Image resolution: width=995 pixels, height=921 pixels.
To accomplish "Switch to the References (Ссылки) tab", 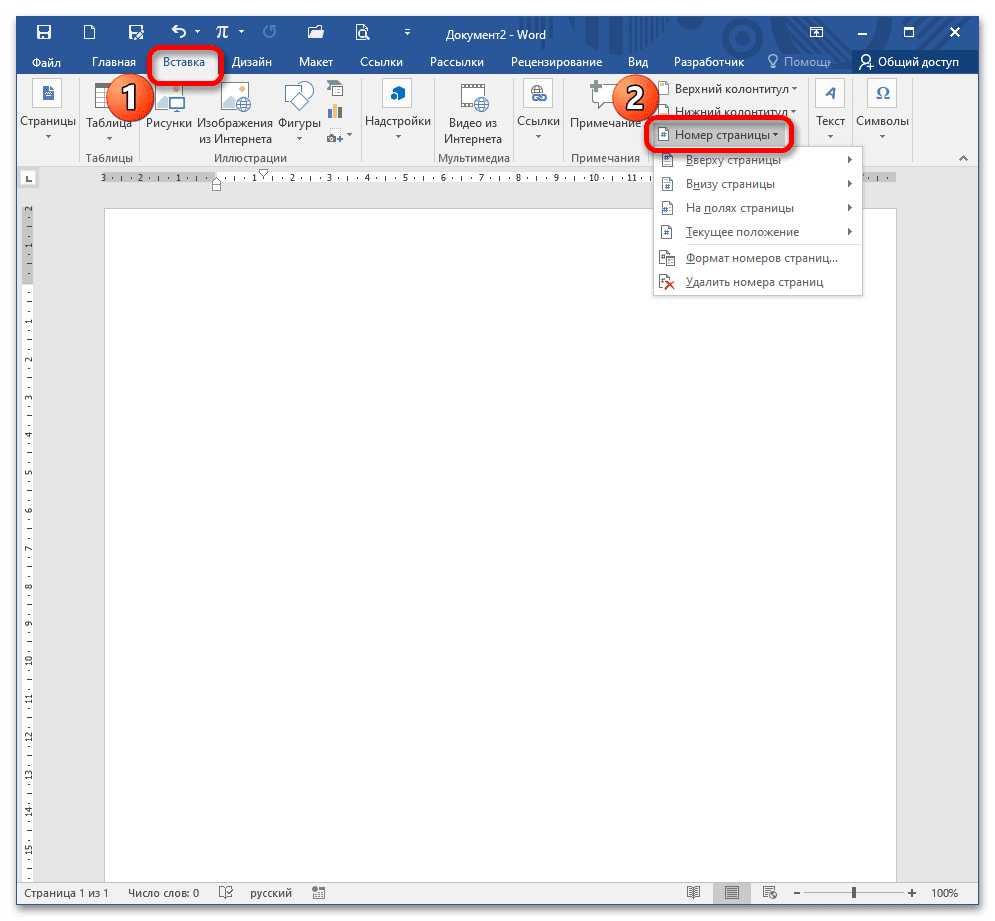I will coord(381,62).
